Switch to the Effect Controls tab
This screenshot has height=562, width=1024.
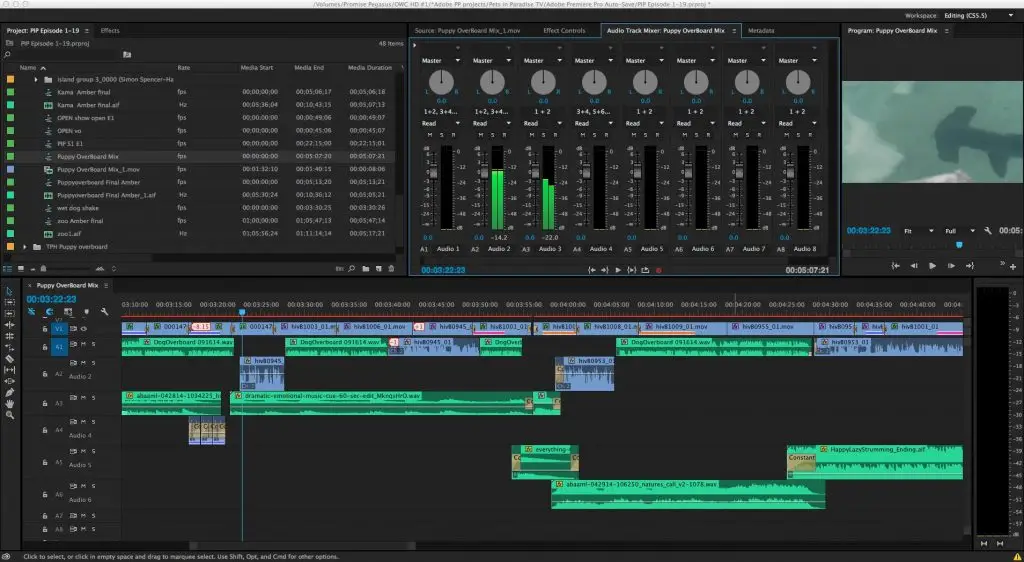coord(564,31)
